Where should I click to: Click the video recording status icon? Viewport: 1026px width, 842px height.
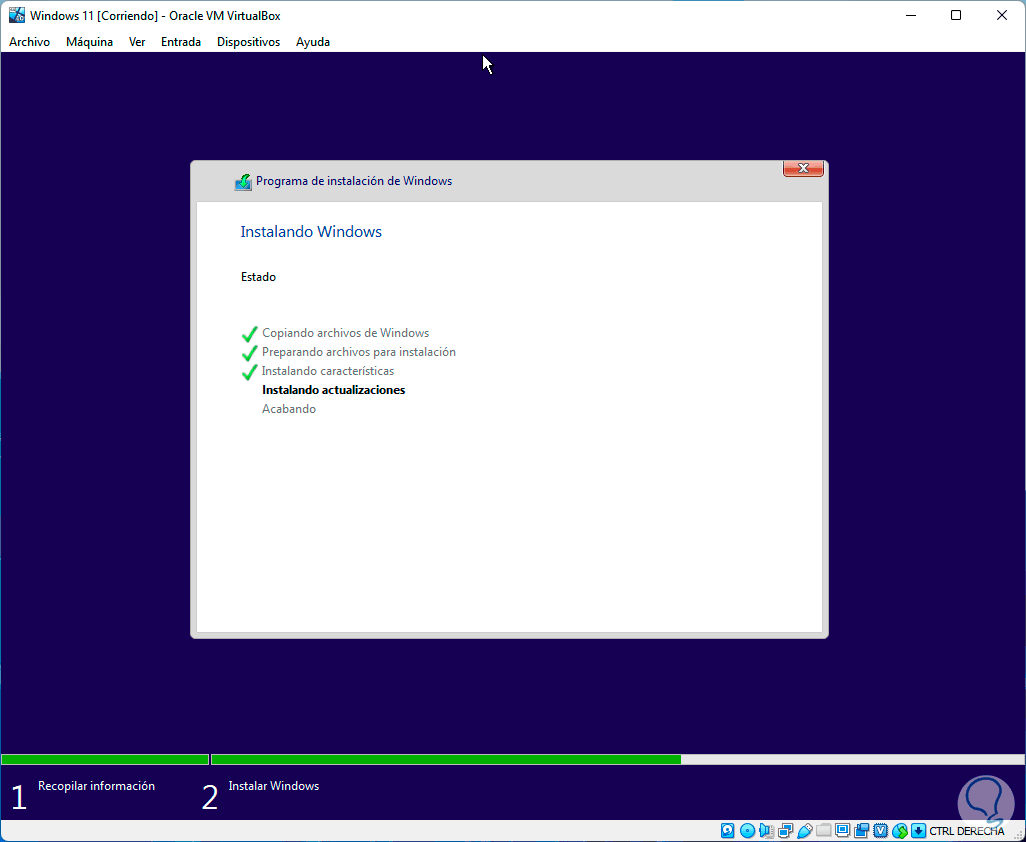[x=862, y=831]
